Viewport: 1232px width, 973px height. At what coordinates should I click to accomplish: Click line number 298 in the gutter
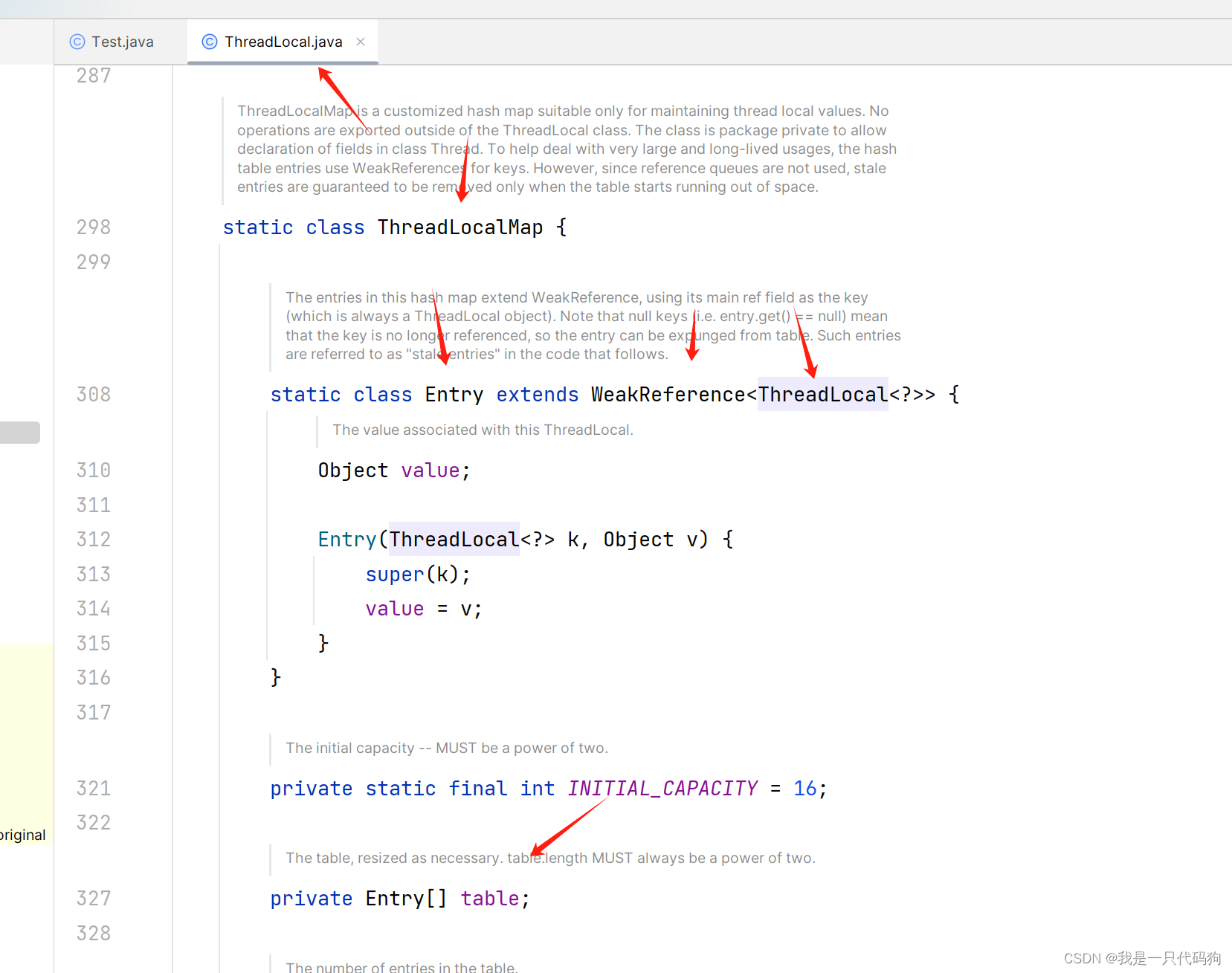(x=93, y=227)
